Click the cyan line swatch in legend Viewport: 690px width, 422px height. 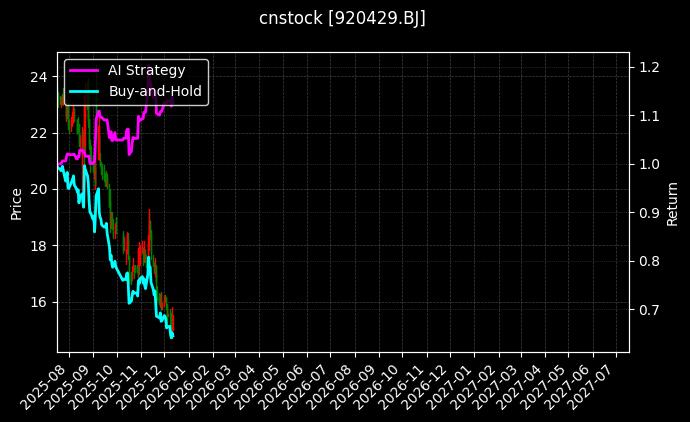84,91
